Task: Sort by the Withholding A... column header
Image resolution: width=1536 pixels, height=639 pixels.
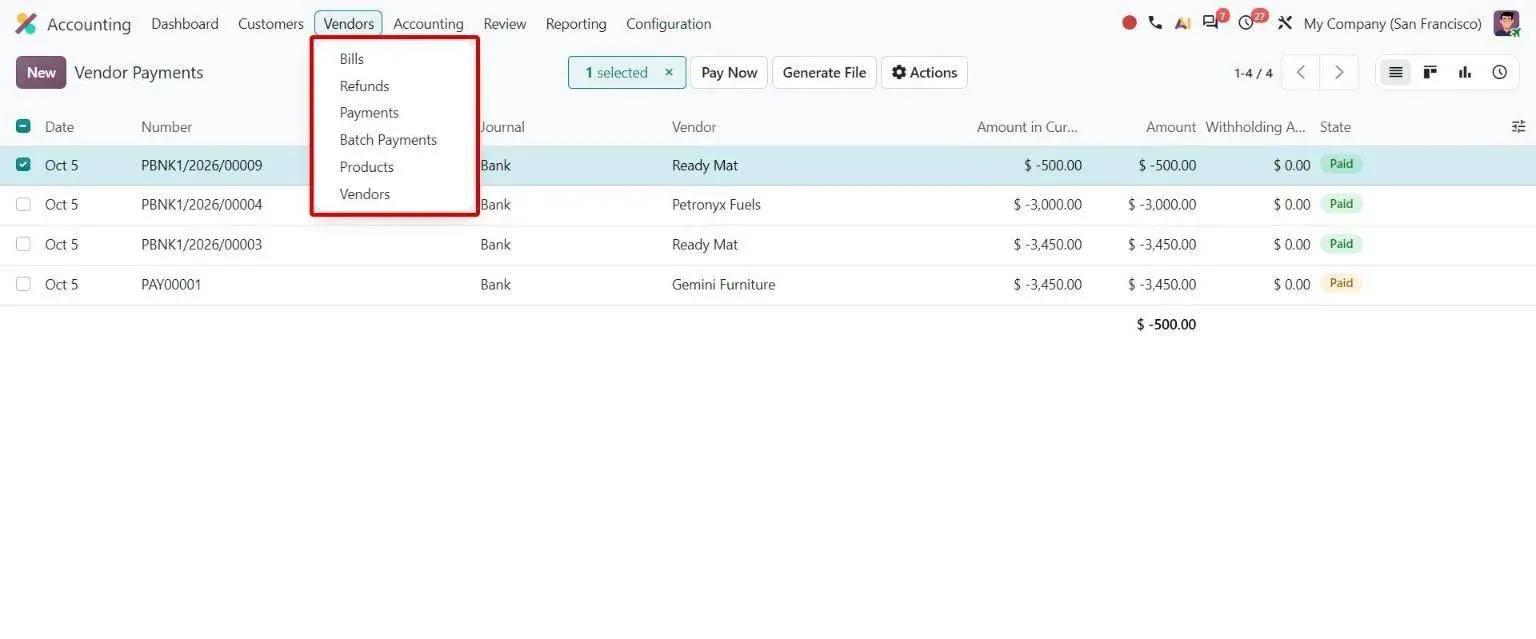Action: click(x=1256, y=127)
